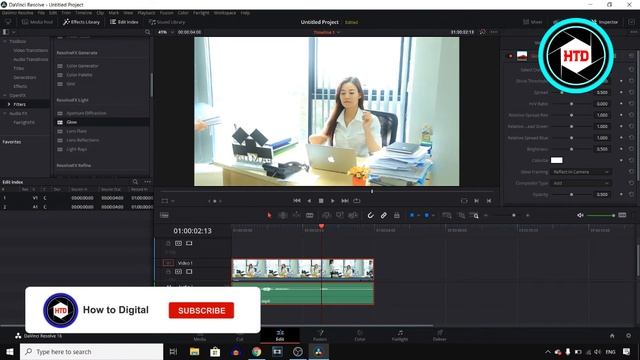The height and width of the screenshot is (360, 640).
Task: Activate the Trim Edit Mode tool
Action: coord(282,215)
